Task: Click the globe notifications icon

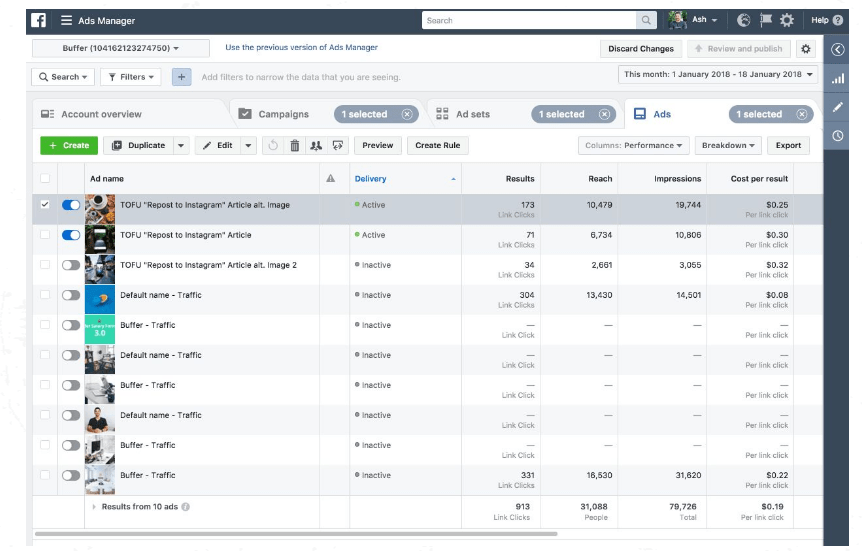Action: [743, 20]
